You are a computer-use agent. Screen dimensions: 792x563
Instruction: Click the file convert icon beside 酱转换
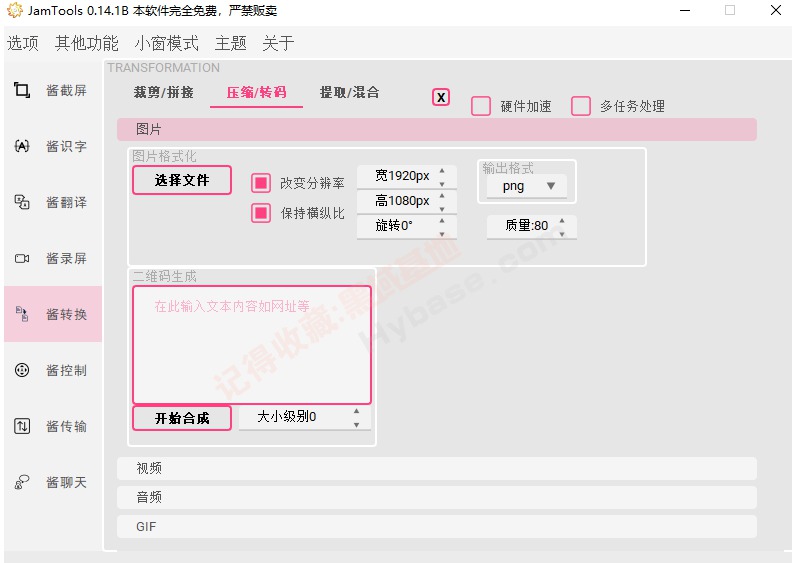pyautogui.click(x=22, y=314)
